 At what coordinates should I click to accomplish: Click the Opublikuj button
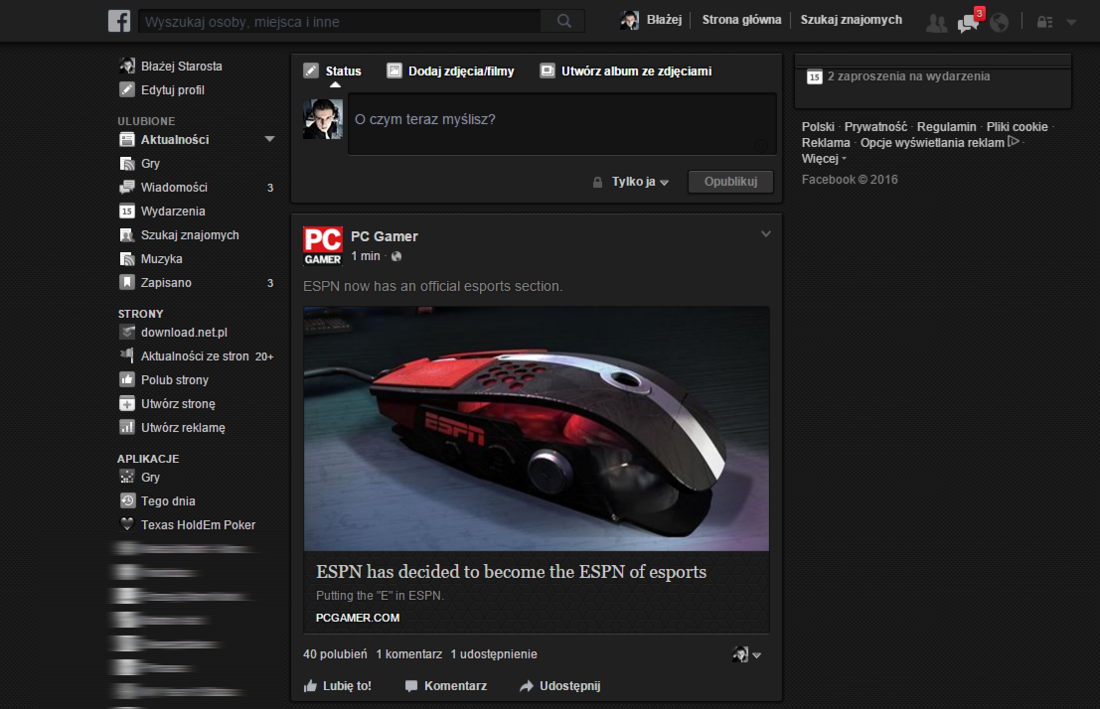730,182
